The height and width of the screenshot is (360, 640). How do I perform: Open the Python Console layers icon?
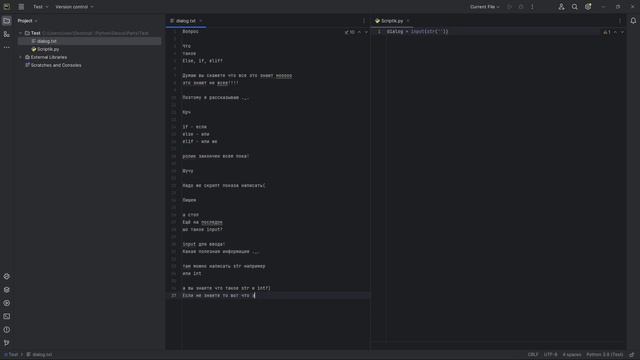[7, 290]
